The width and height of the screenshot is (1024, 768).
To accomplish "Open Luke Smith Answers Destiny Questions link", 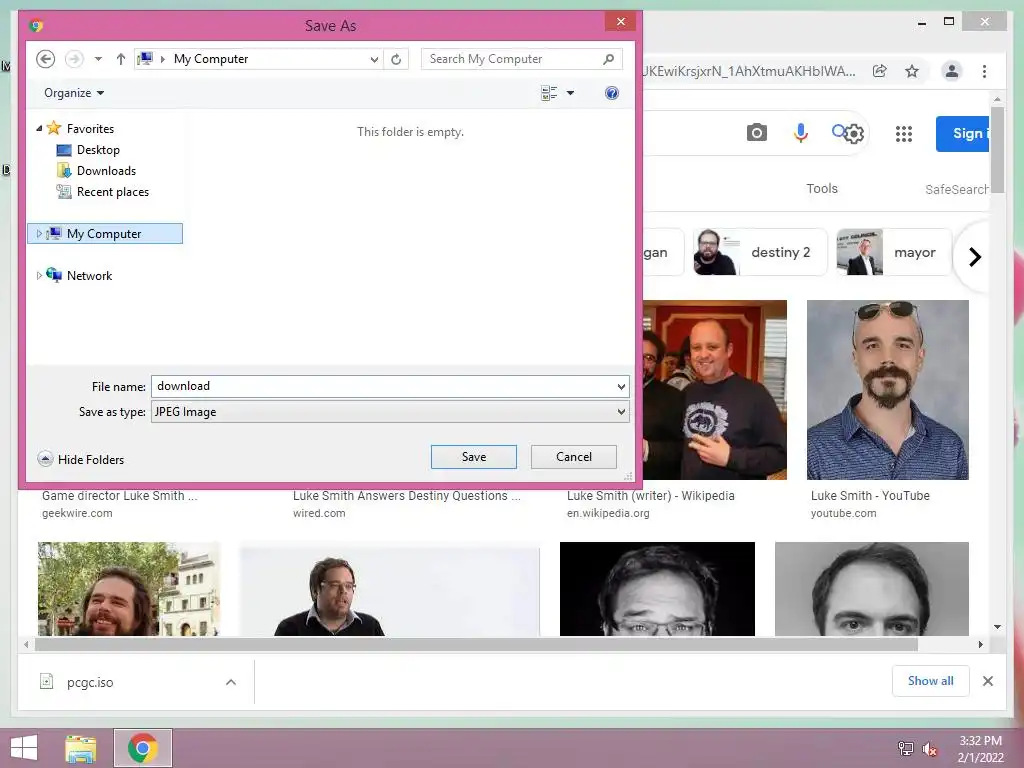I will click(406, 496).
